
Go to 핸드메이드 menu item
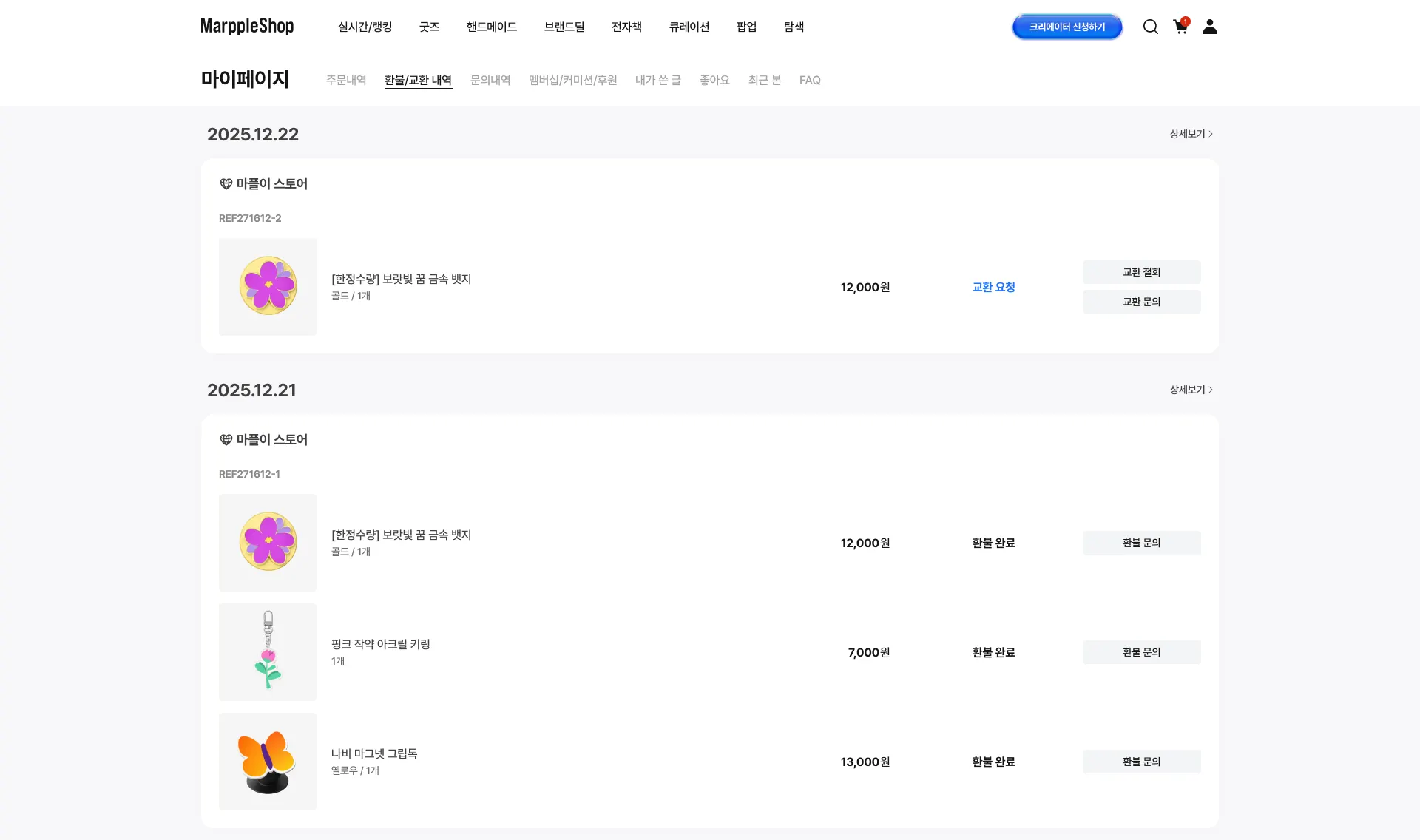(x=491, y=27)
